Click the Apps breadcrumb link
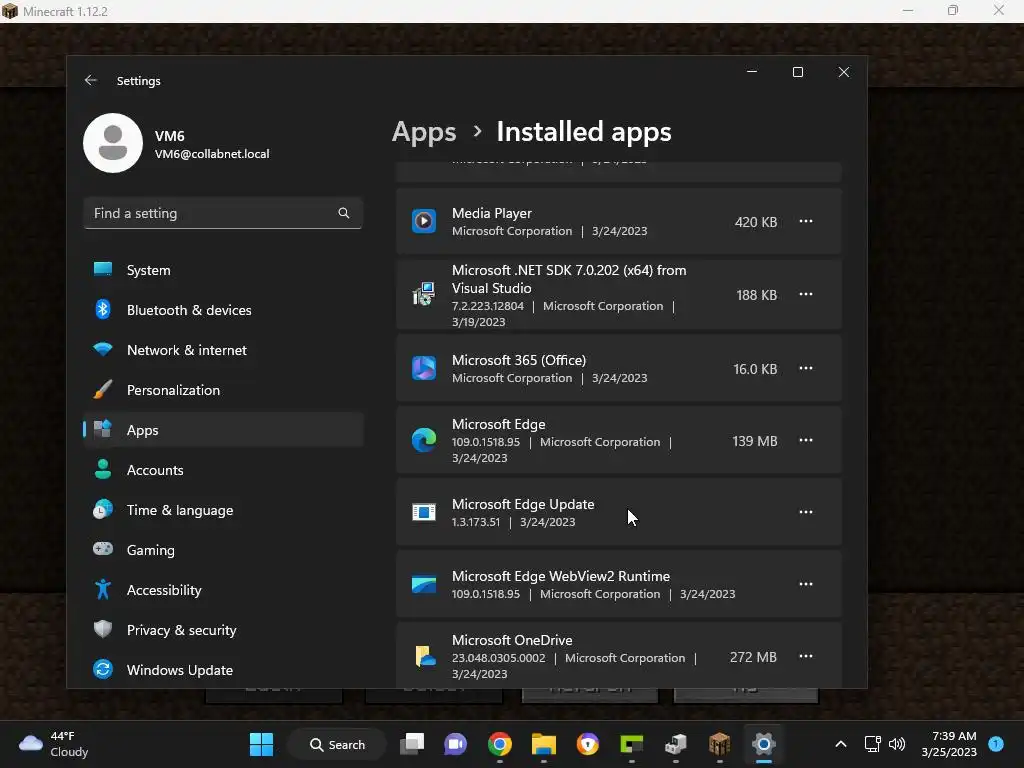The height and width of the screenshot is (768, 1024). pos(424,132)
